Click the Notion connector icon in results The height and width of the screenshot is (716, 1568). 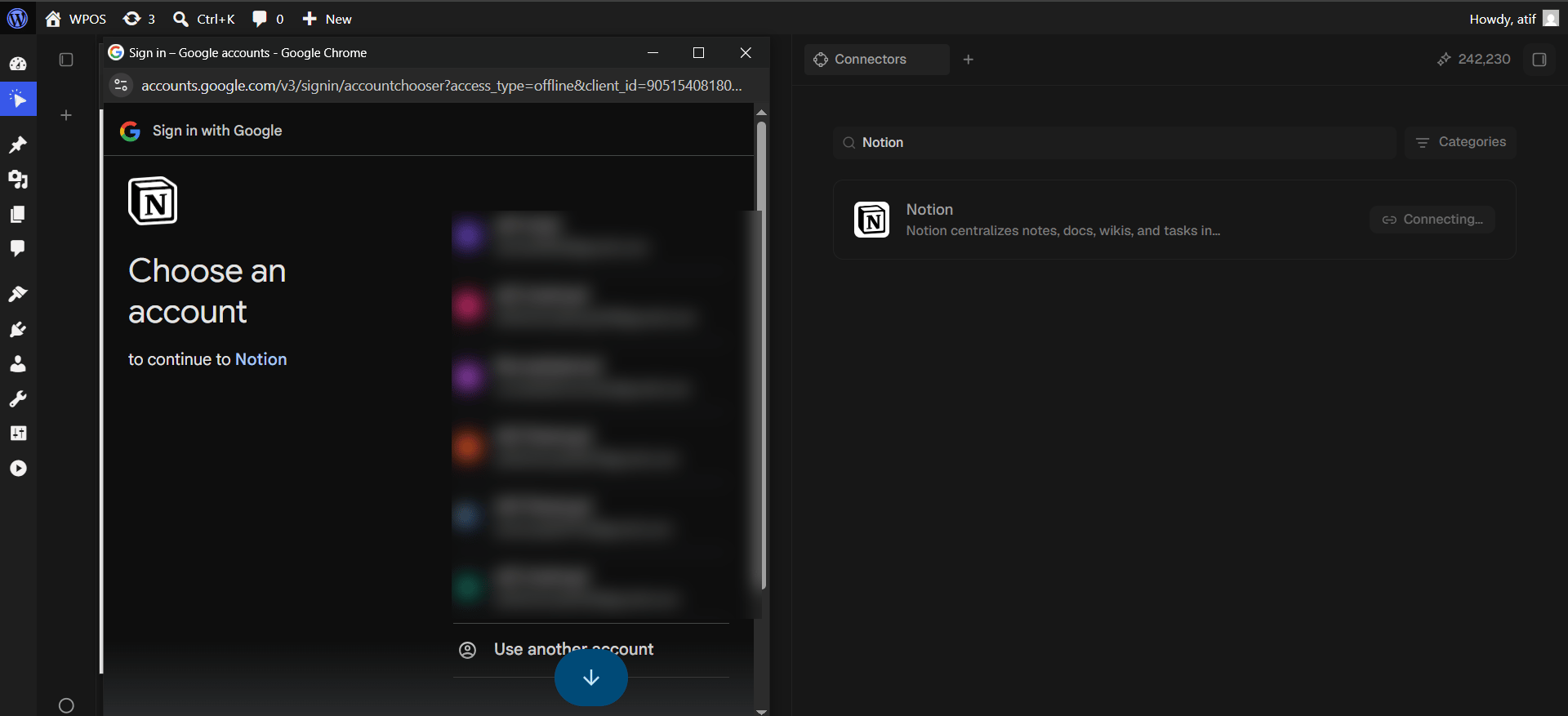(871, 220)
